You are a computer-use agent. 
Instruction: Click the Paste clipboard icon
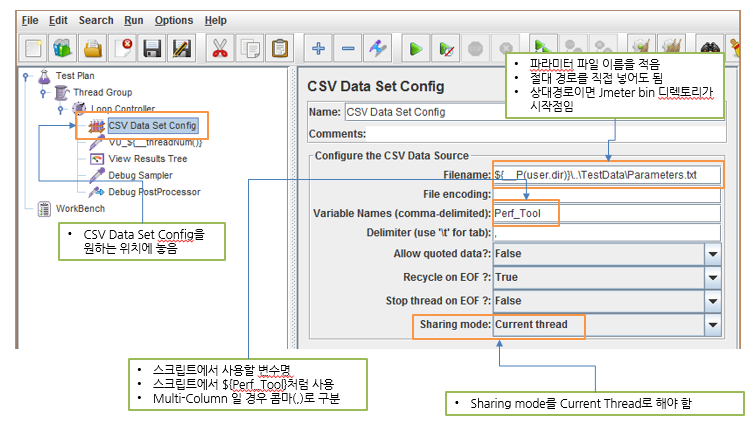tap(280, 48)
